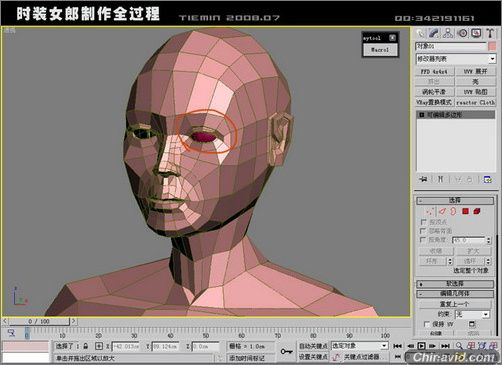Open the Utilities hammer icon
Image resolution: width=502 pixels, height=365 pixels.
tap(490, 33)
